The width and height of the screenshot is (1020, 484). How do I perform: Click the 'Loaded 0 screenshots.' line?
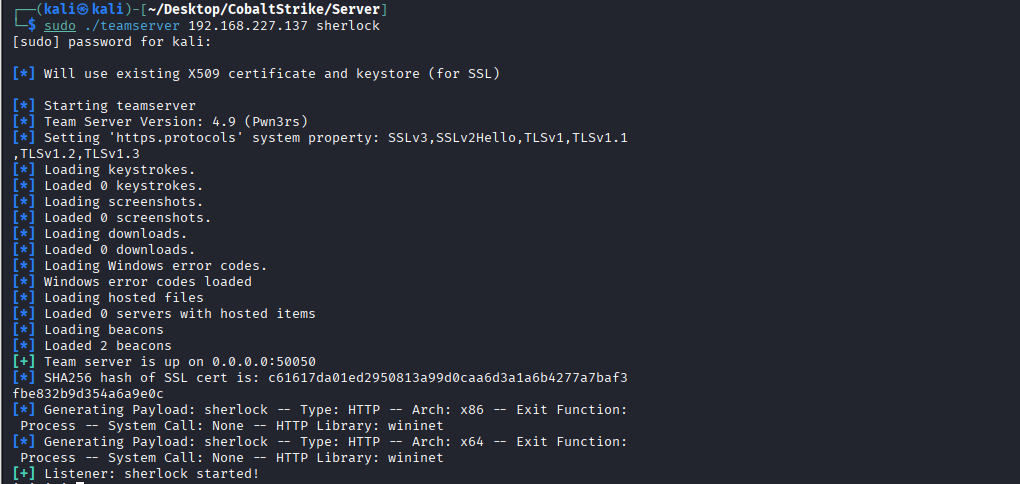(128, 217)
